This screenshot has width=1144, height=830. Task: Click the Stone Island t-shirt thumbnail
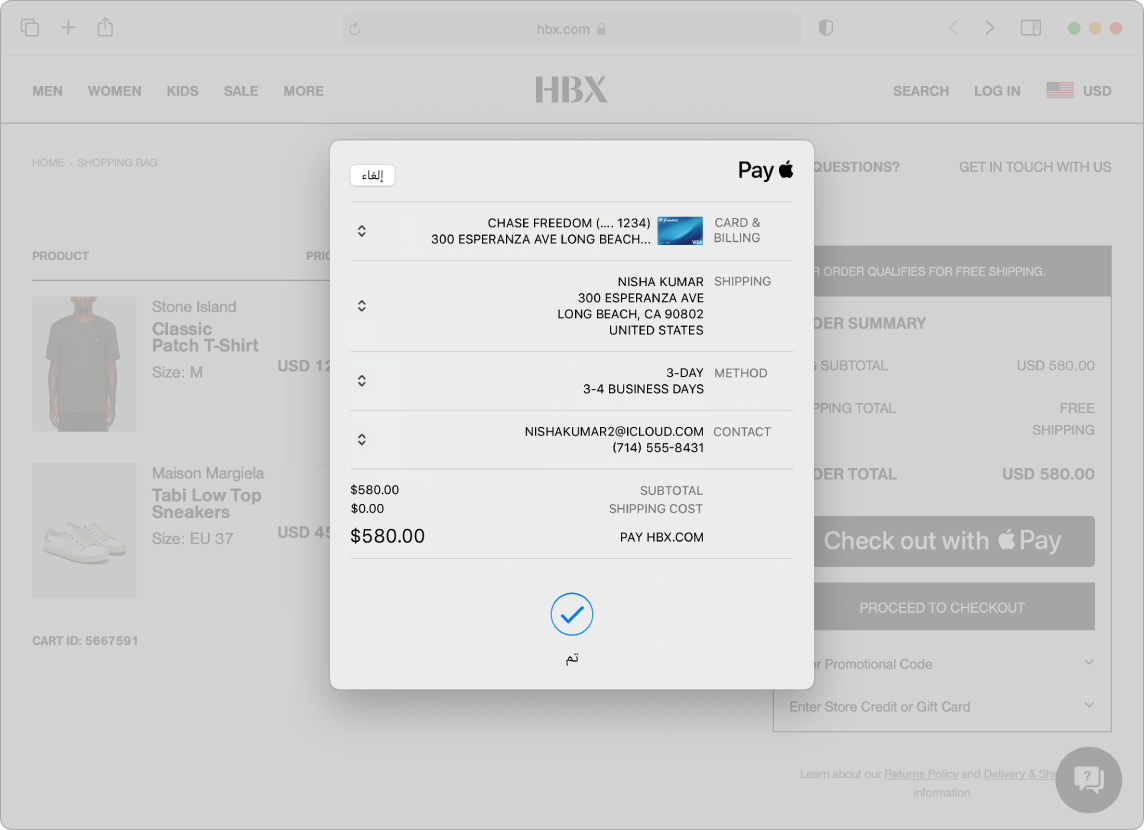(84, 364)
